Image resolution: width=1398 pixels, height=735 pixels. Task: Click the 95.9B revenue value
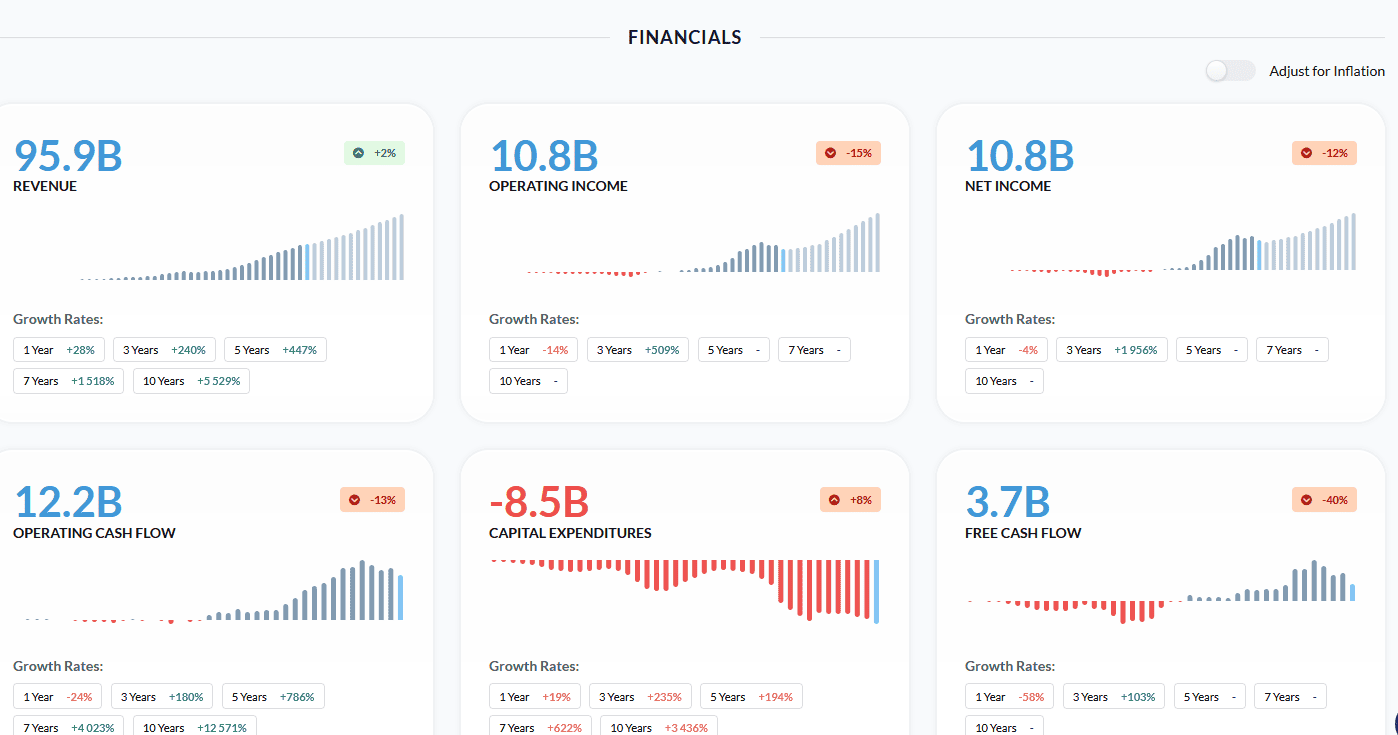click(x=68, y=156)
